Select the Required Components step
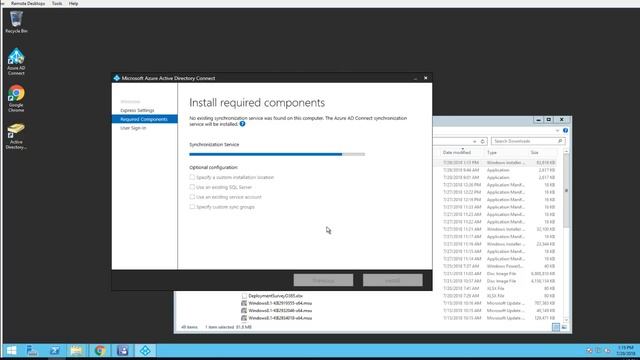Image resolution: width=640 pixels, height=360 pixels. pyautogui.click(x=144, y=119)
